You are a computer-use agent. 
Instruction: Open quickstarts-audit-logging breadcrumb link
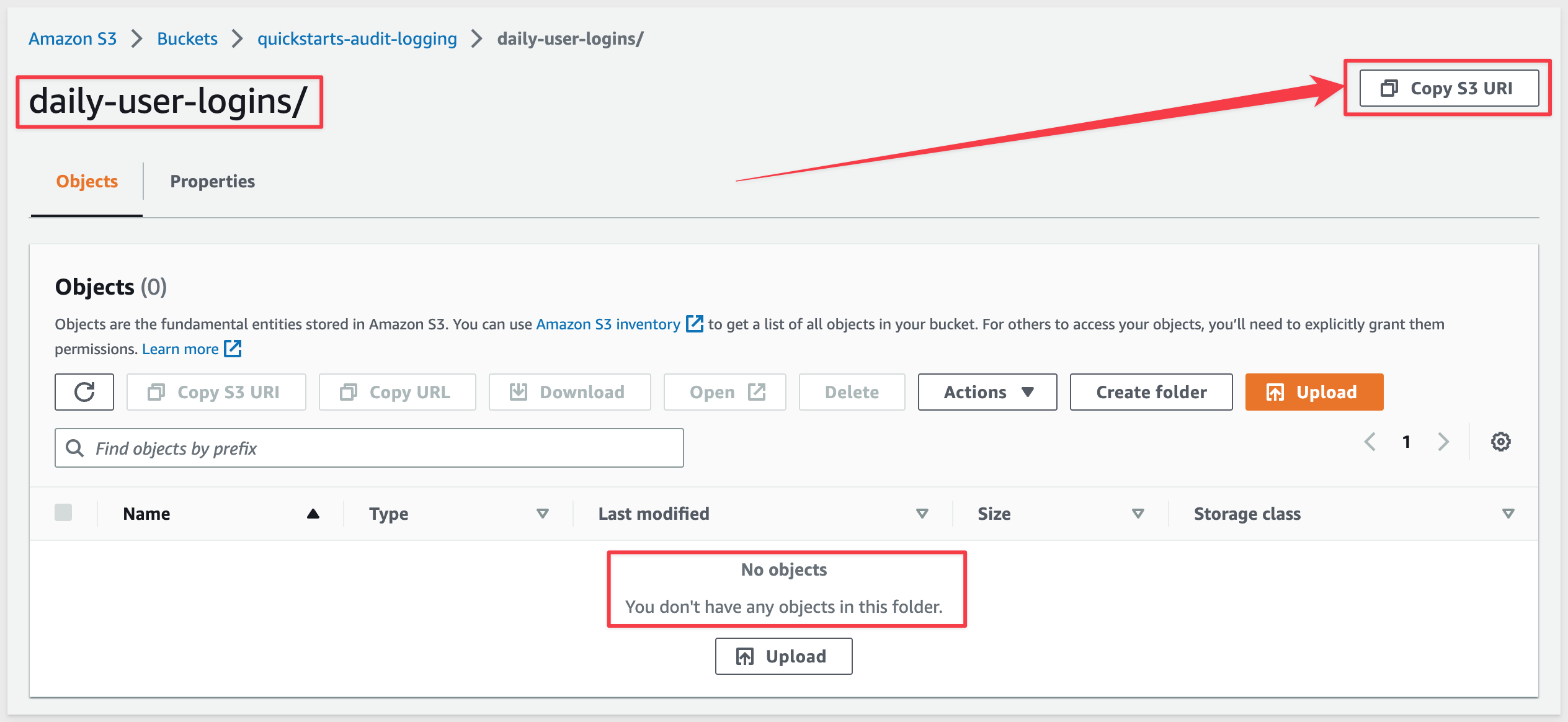[357, 38]
